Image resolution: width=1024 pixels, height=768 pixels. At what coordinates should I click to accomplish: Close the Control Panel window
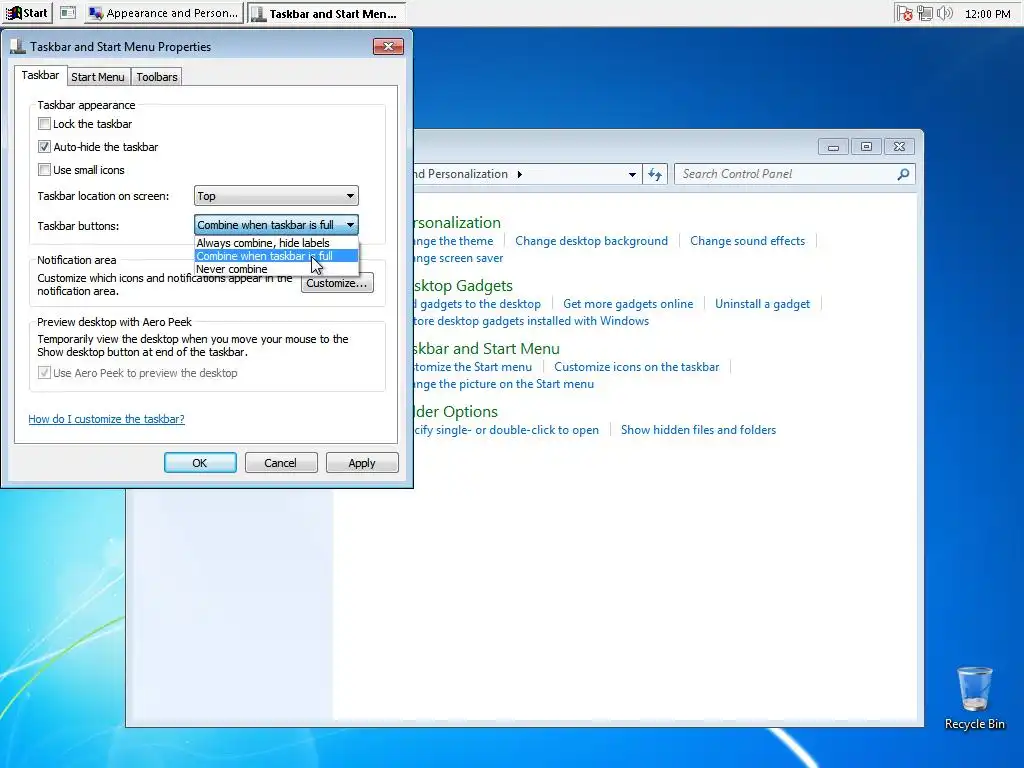(899, 147)
